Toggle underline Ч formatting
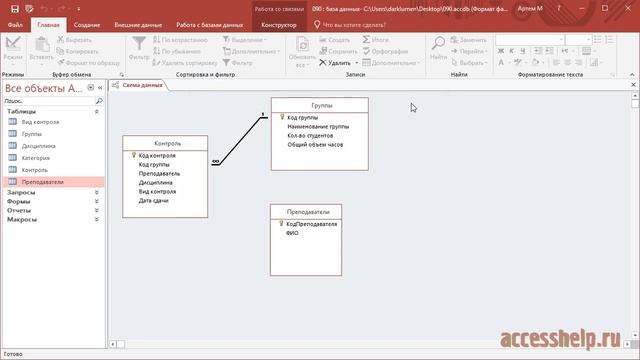 (x=522, y=51)
